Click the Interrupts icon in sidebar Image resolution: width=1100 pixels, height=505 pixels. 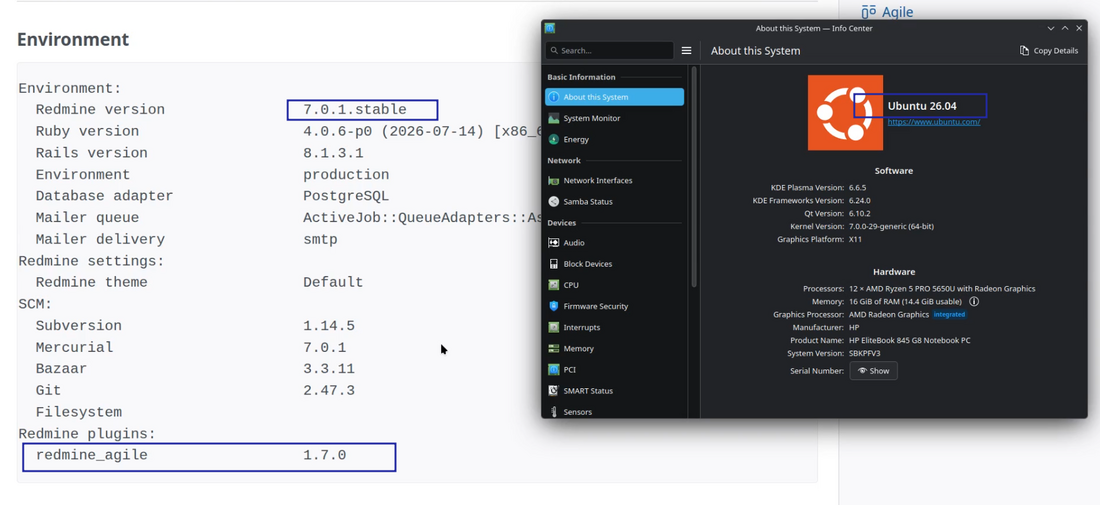pyautogui.click(x=554, y=327)
